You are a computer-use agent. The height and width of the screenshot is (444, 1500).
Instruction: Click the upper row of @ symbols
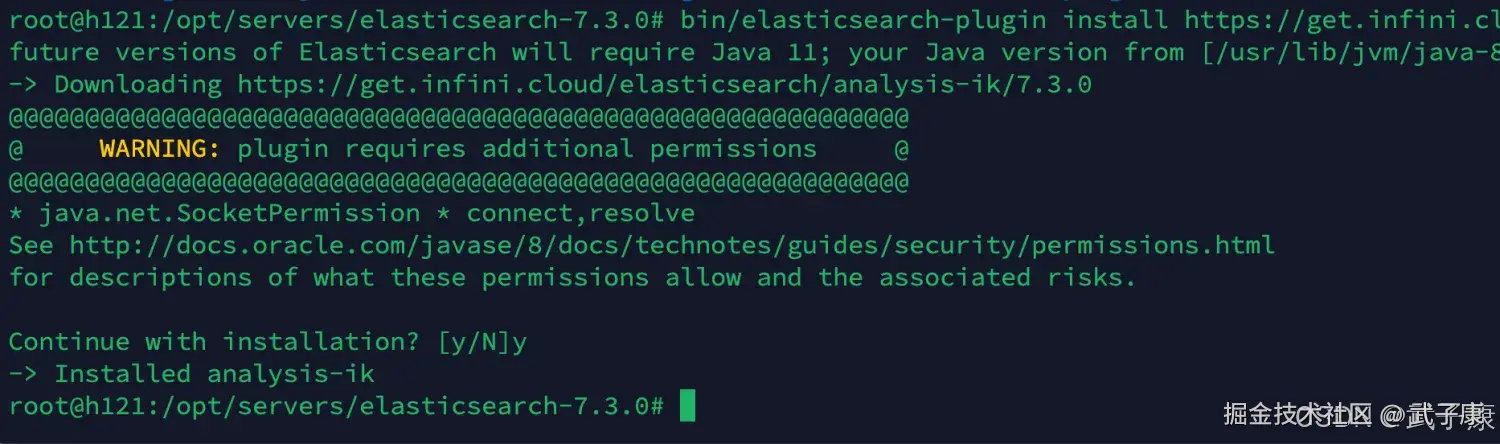(459, 117)
